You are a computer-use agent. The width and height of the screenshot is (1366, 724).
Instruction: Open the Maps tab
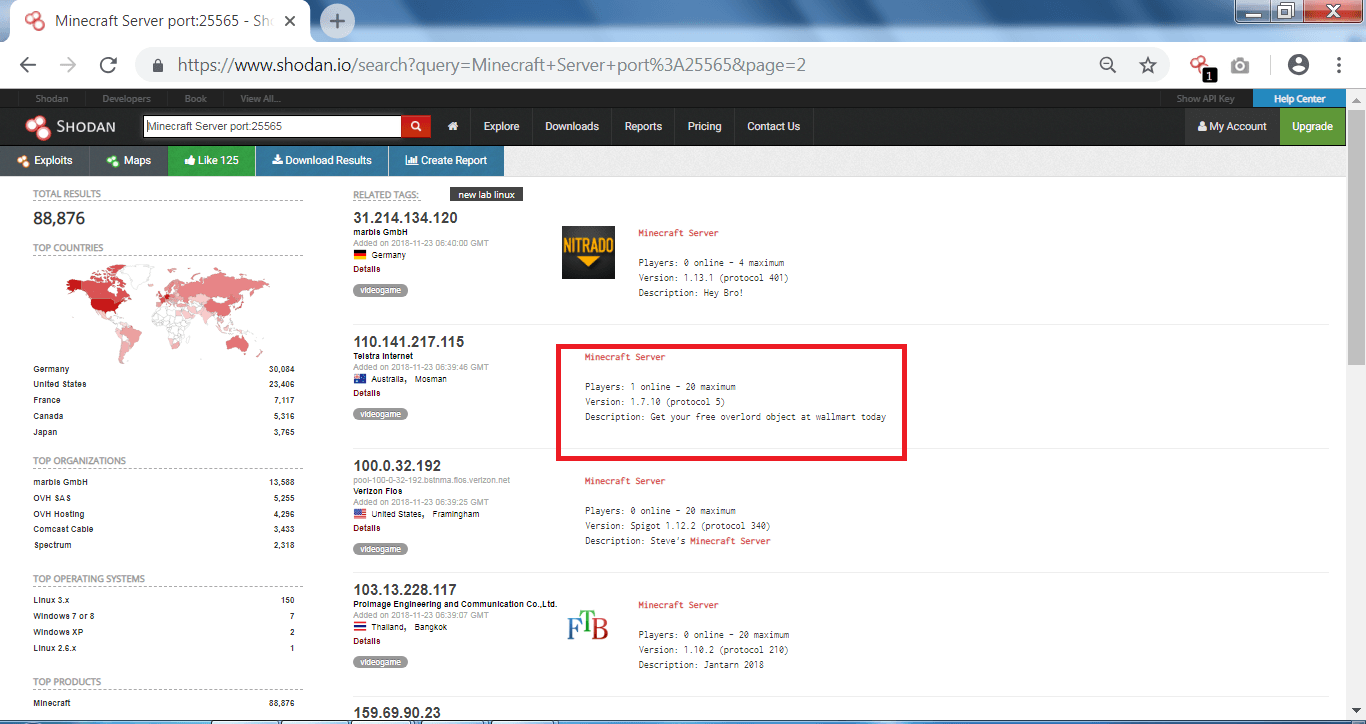click(129, 160)
